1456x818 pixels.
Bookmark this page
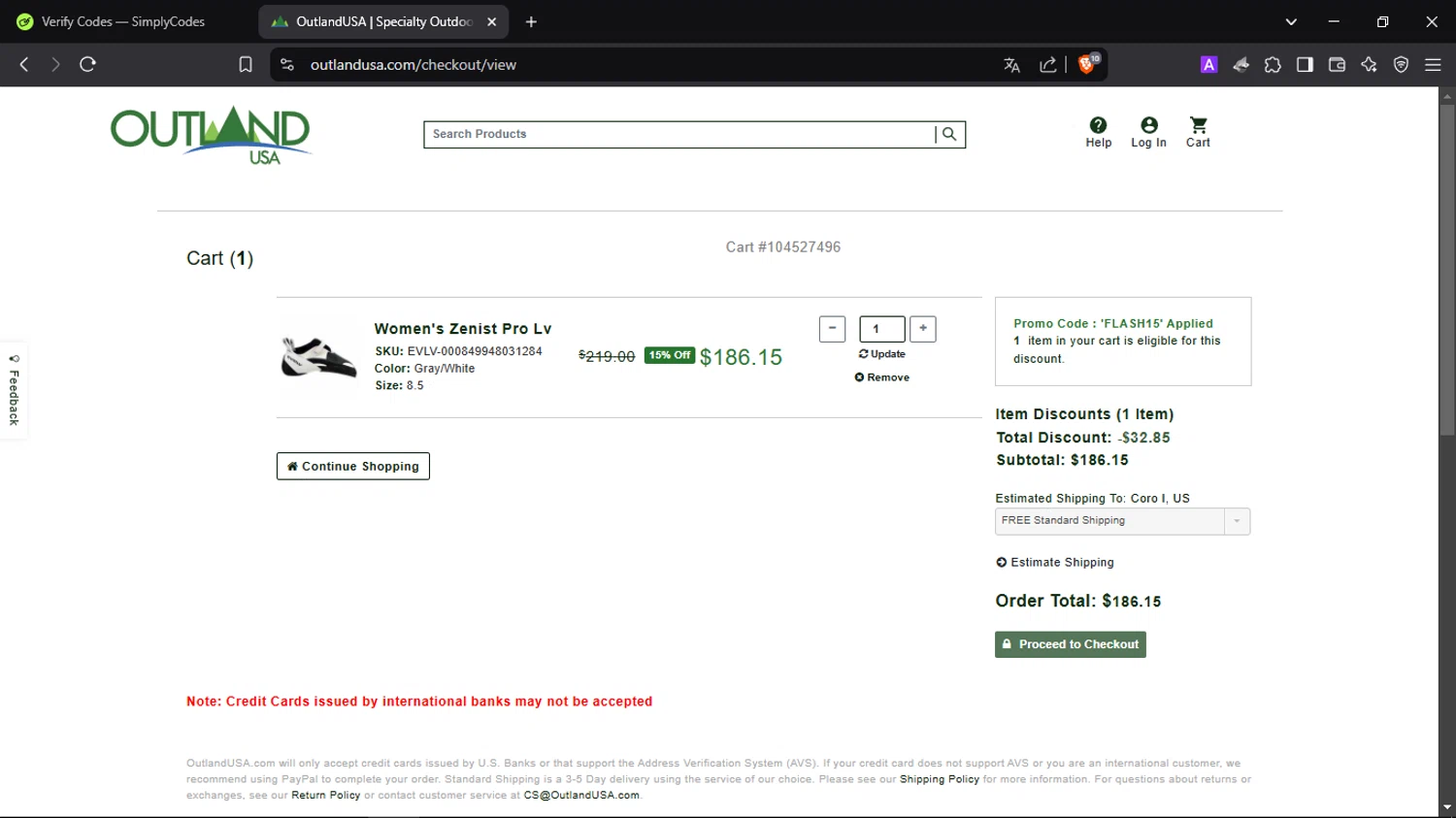click(246, 64)
